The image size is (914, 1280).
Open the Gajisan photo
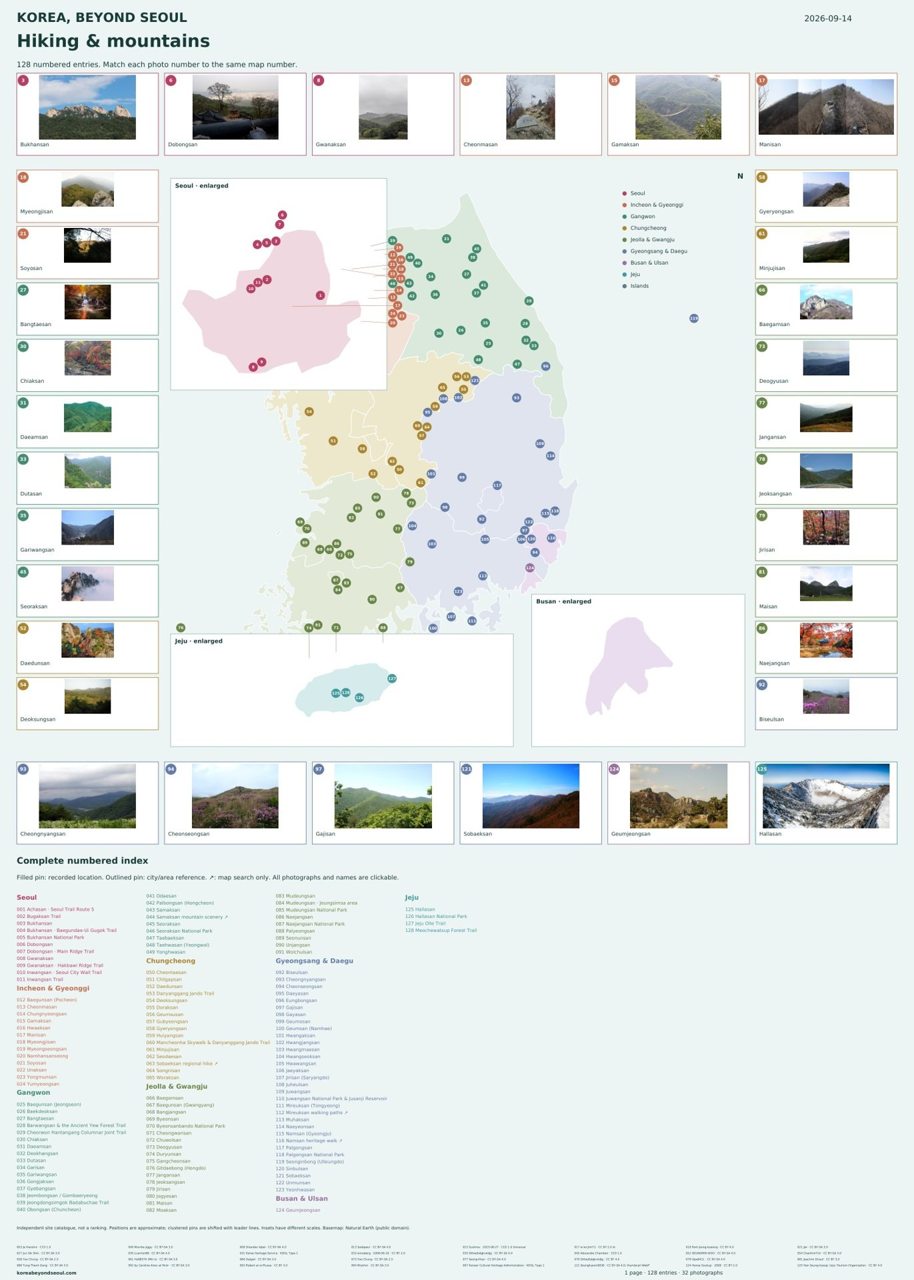point(383,796)
